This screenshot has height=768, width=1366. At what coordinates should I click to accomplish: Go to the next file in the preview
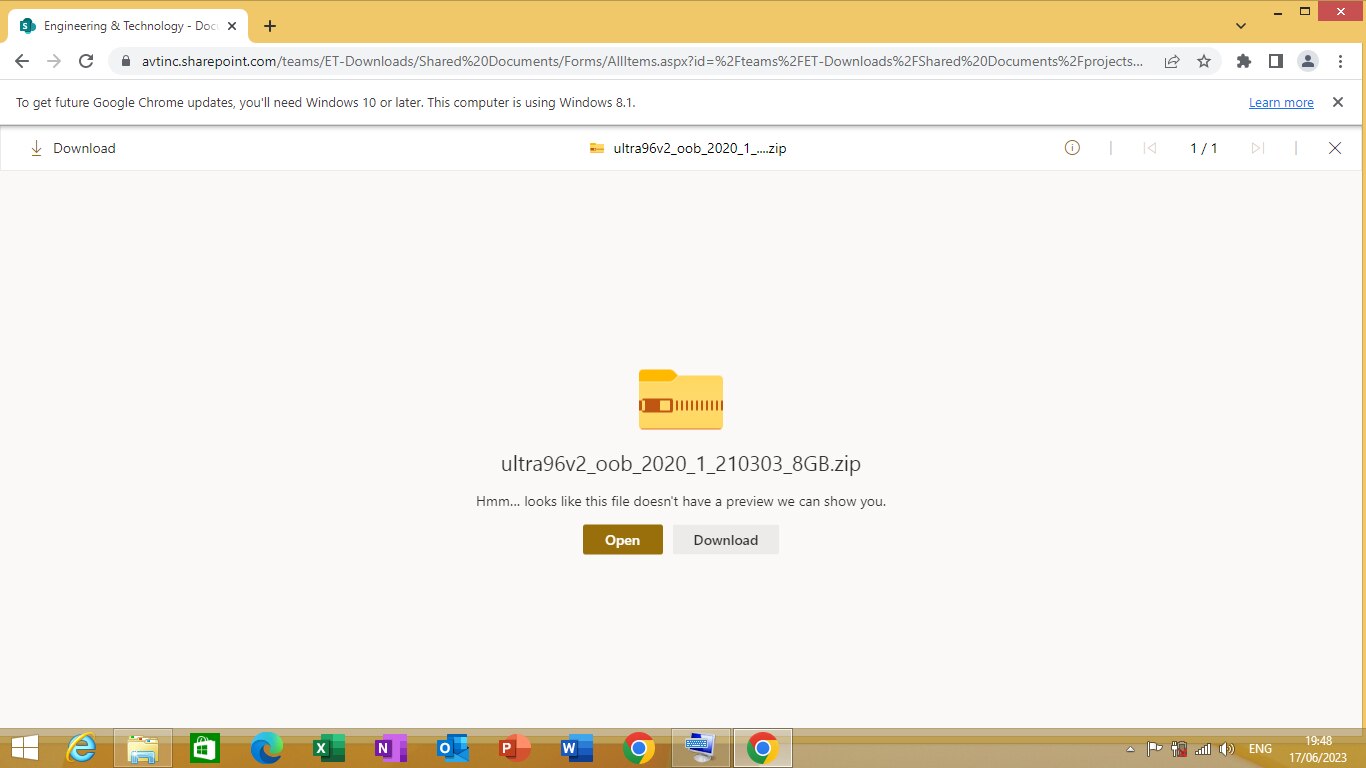[x=1257, y=148]
